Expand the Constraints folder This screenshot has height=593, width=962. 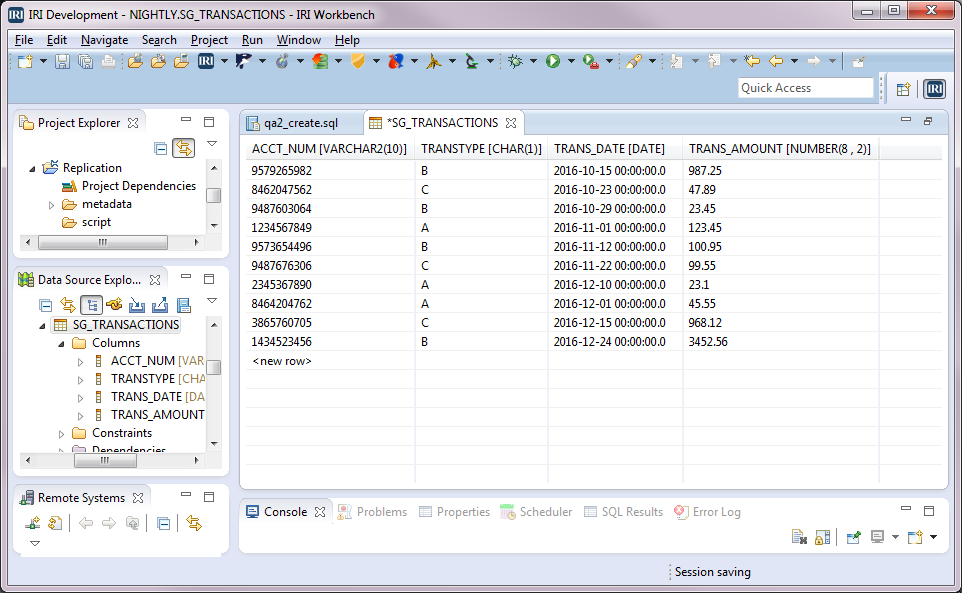(x=61, y=434)
